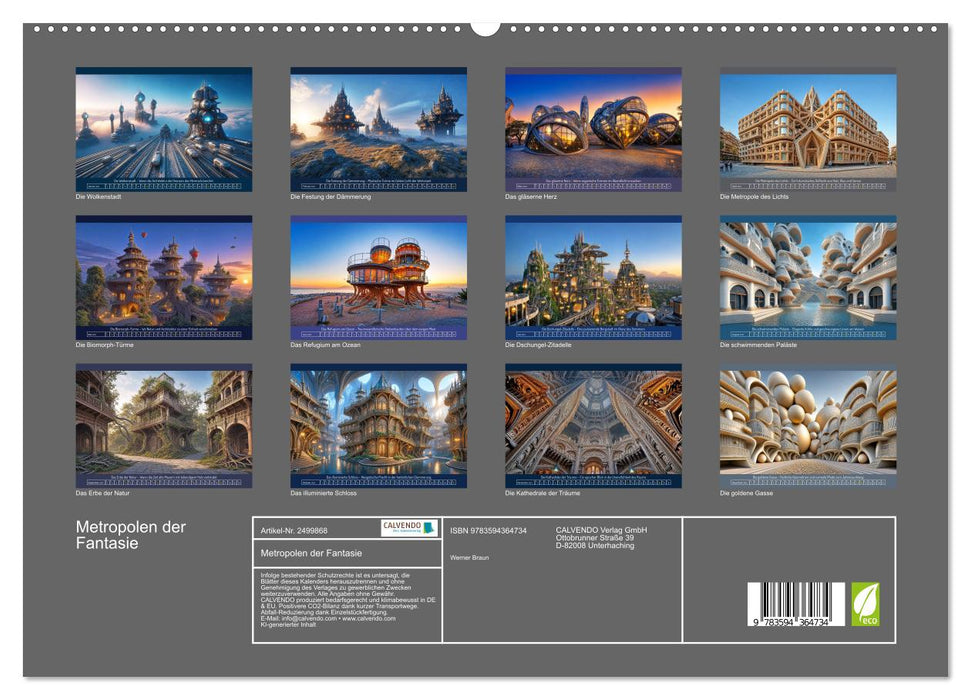
Task: Click the green eco leaf icon
Action: pos(865,604)
